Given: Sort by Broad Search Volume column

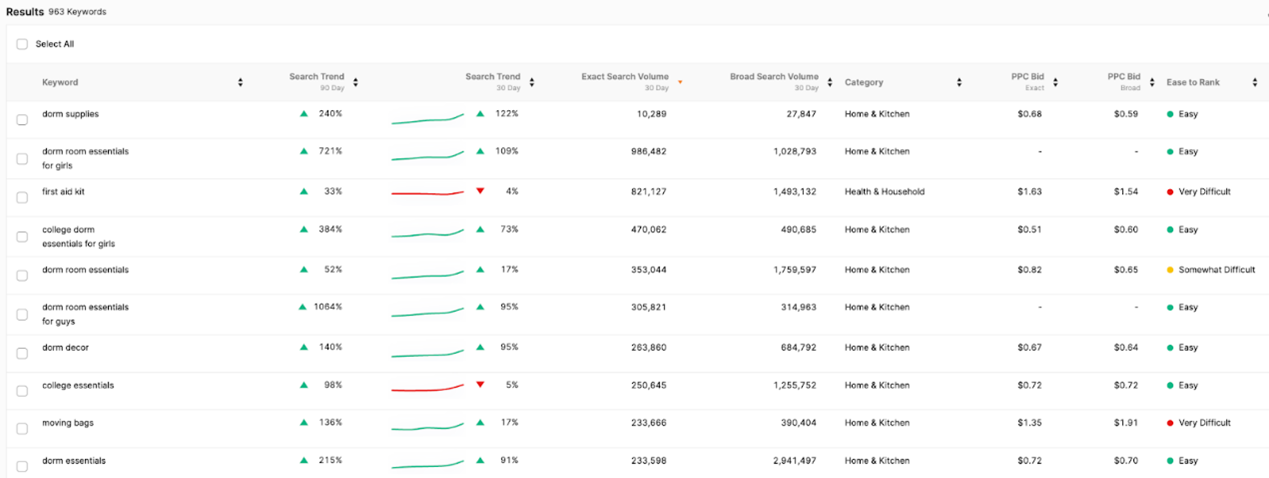Looking at the screenshot, I should [828, 82].
